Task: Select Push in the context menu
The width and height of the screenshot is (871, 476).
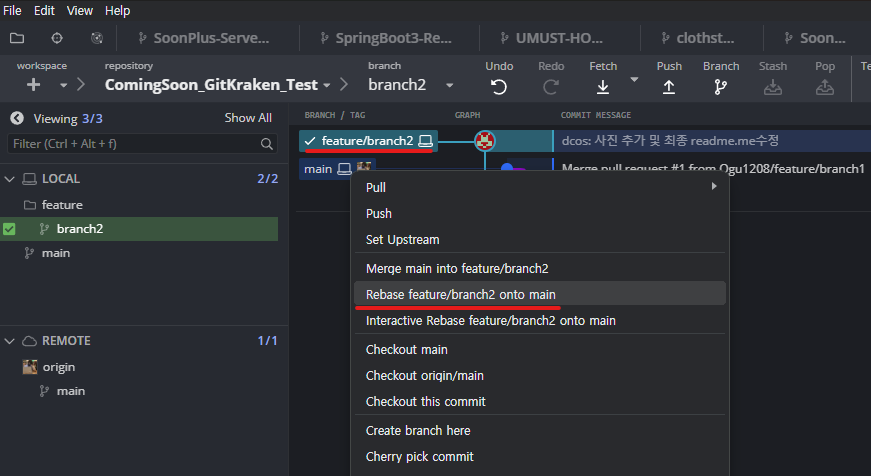Action: (540, 213)
